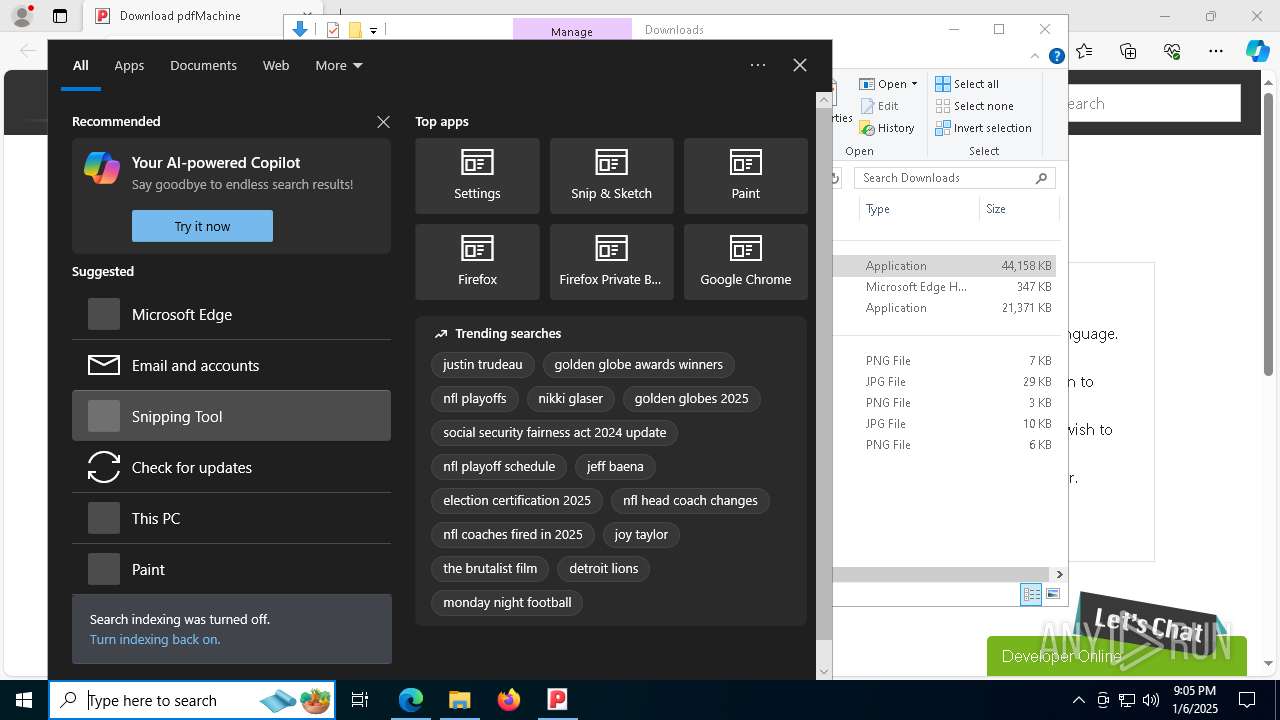This screenshot has width=1280, height=720.
Task: Search trending topic monday night football
Action: [507, 602]
